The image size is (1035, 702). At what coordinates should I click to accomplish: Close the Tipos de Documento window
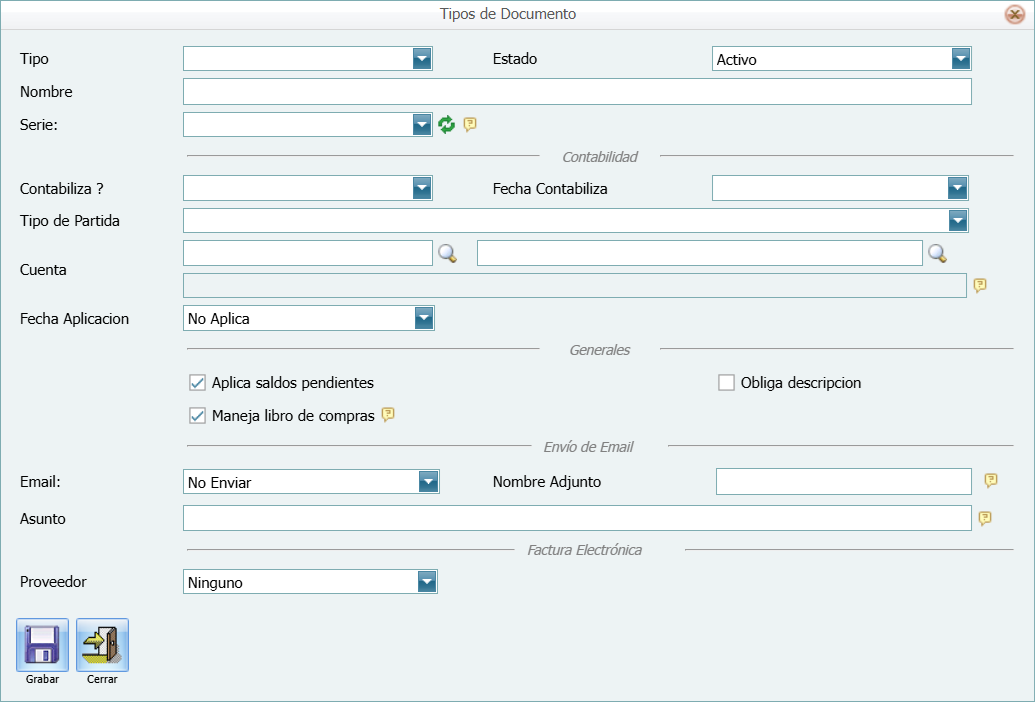1014,15
